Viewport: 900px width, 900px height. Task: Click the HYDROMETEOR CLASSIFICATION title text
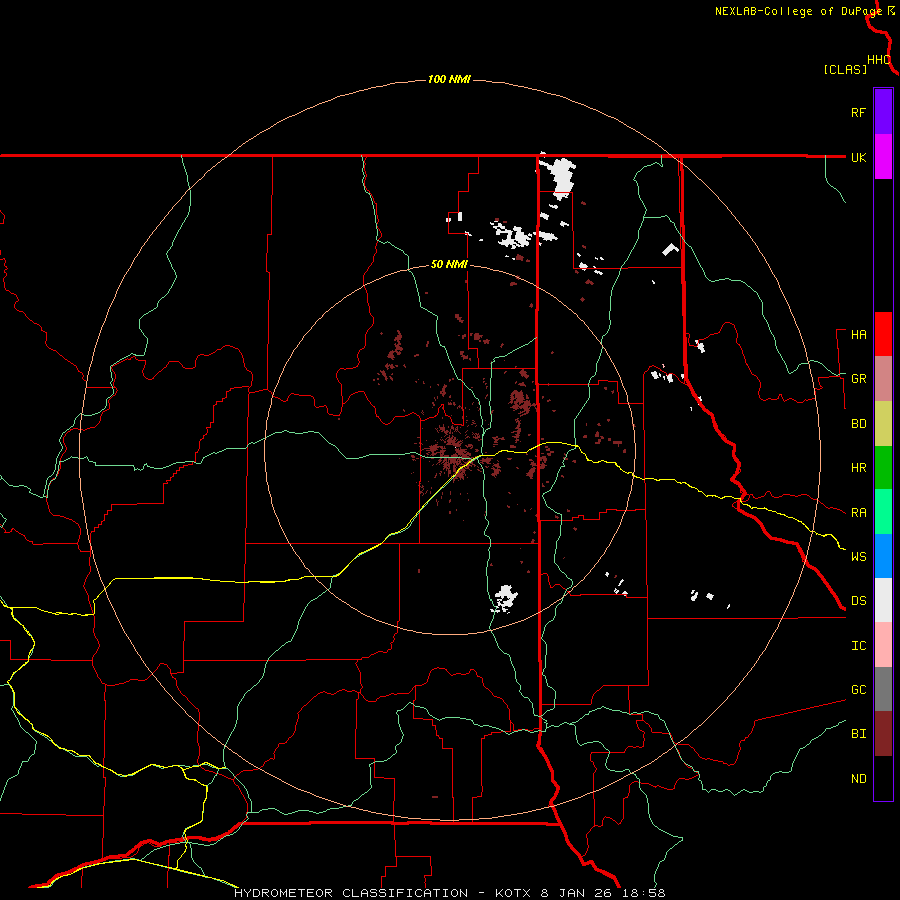(351, 893)
